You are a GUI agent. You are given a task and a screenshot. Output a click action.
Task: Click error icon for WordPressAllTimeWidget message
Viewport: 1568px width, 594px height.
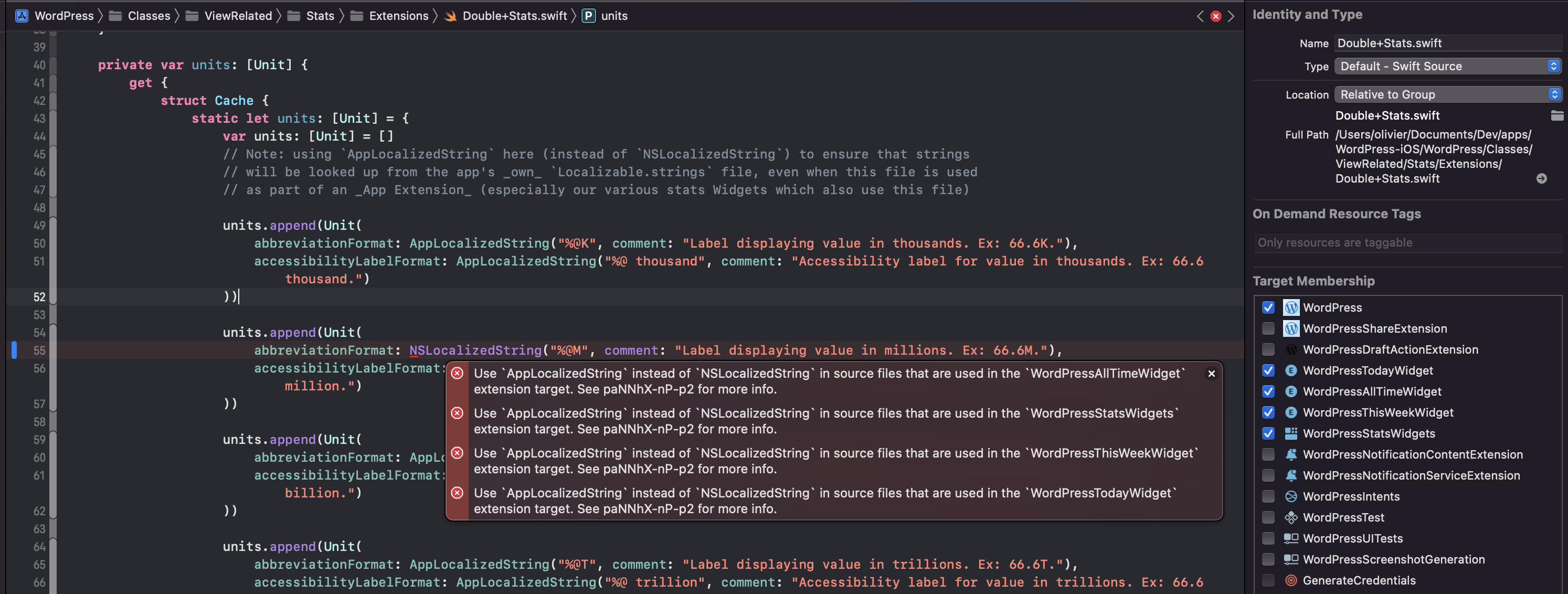pyautogui.click(x=457, y=373)
